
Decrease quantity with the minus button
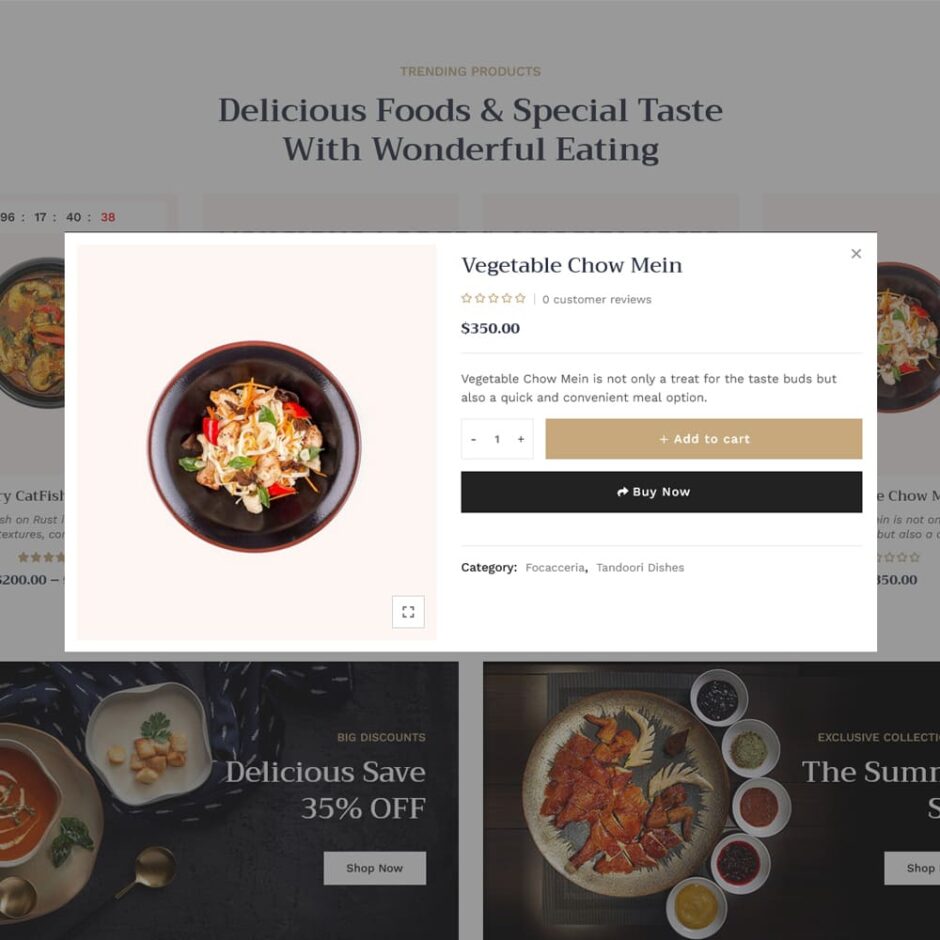tap(474, 439)
